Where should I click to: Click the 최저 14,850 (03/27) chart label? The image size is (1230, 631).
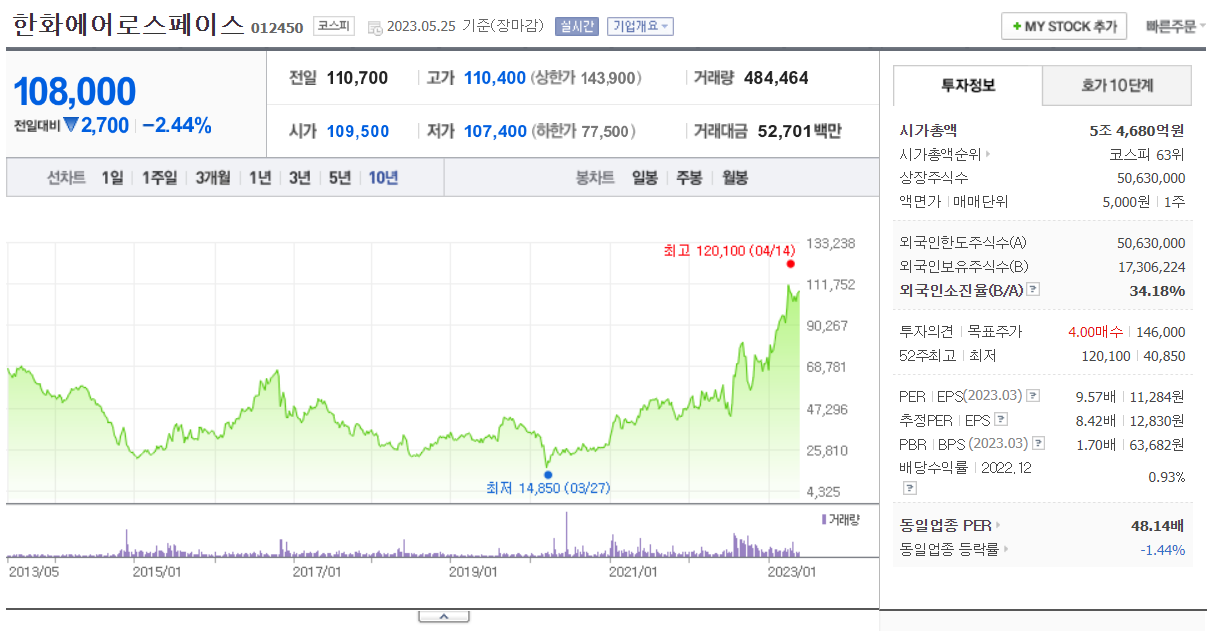click(548, 489)
